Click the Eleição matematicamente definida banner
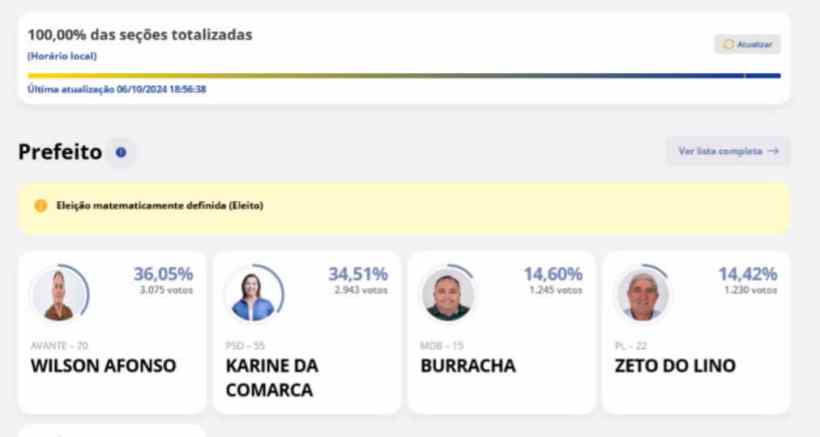Screen dimensions: 820x437 coord(404,208)
